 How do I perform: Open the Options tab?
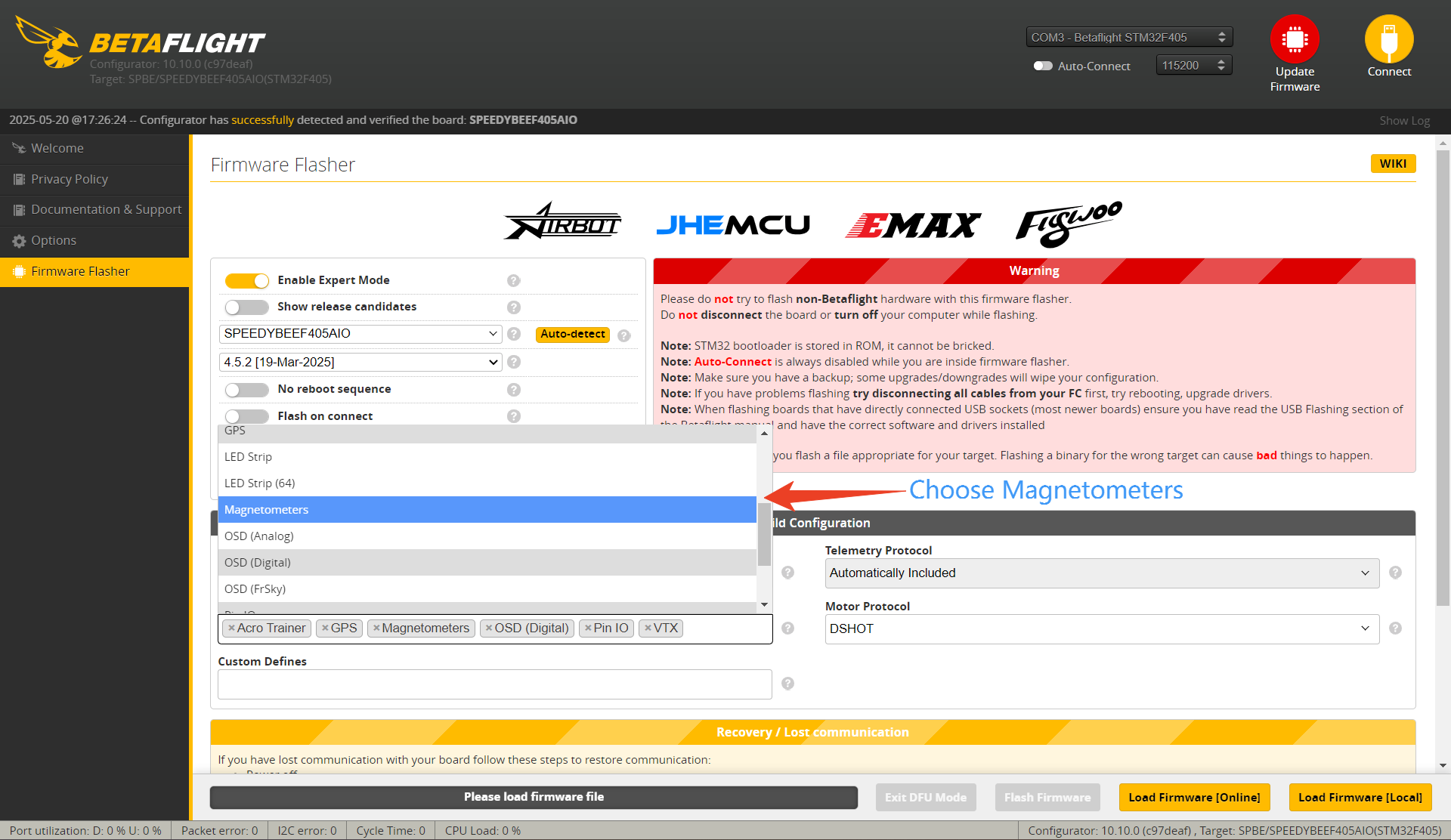point(94,241)
